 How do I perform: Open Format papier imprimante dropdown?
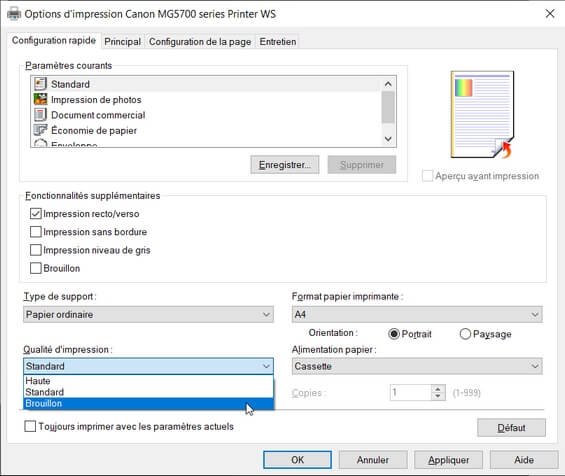(417, 314)
